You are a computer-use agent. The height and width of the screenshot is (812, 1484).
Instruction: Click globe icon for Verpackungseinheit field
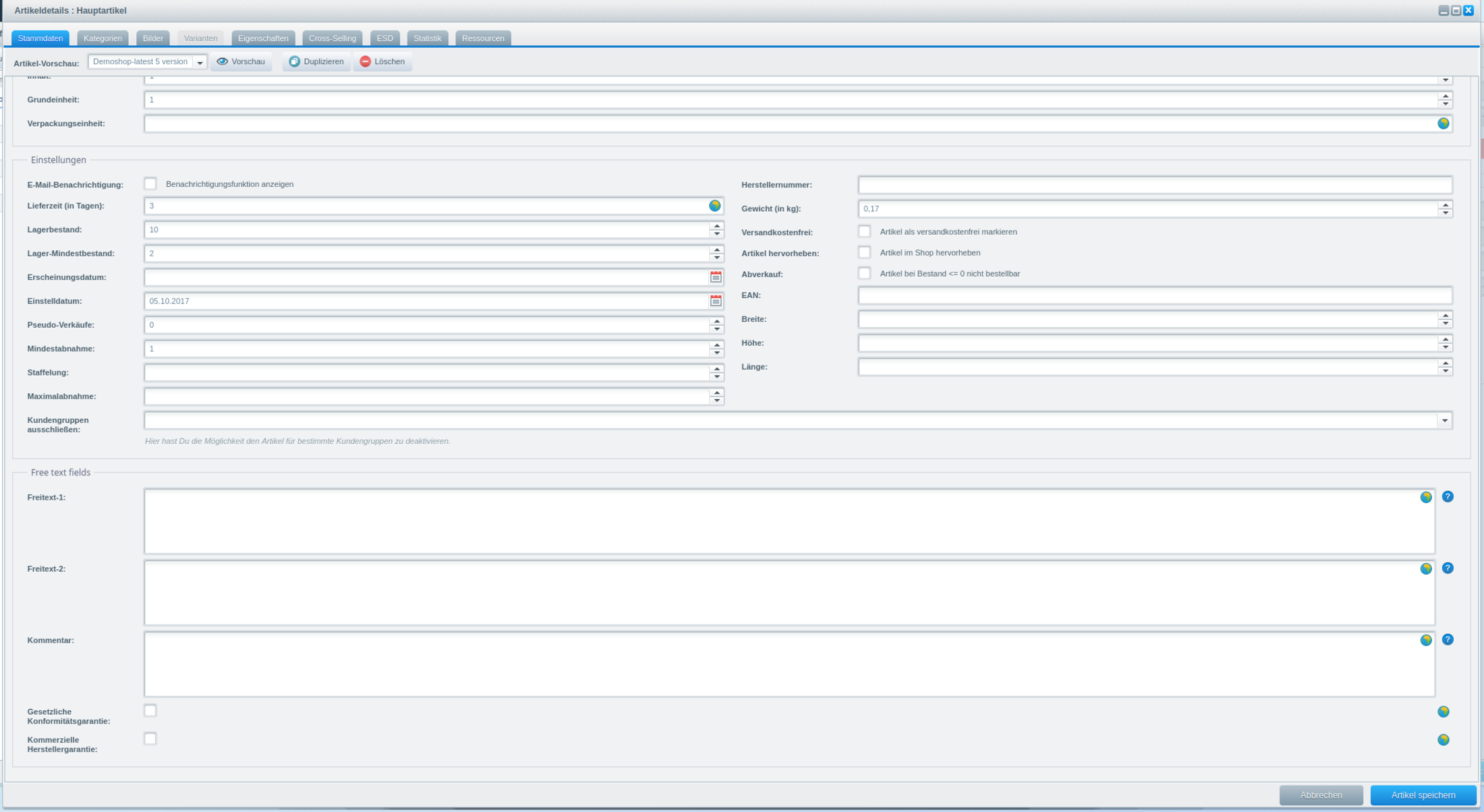click(x=1443, y=123)
